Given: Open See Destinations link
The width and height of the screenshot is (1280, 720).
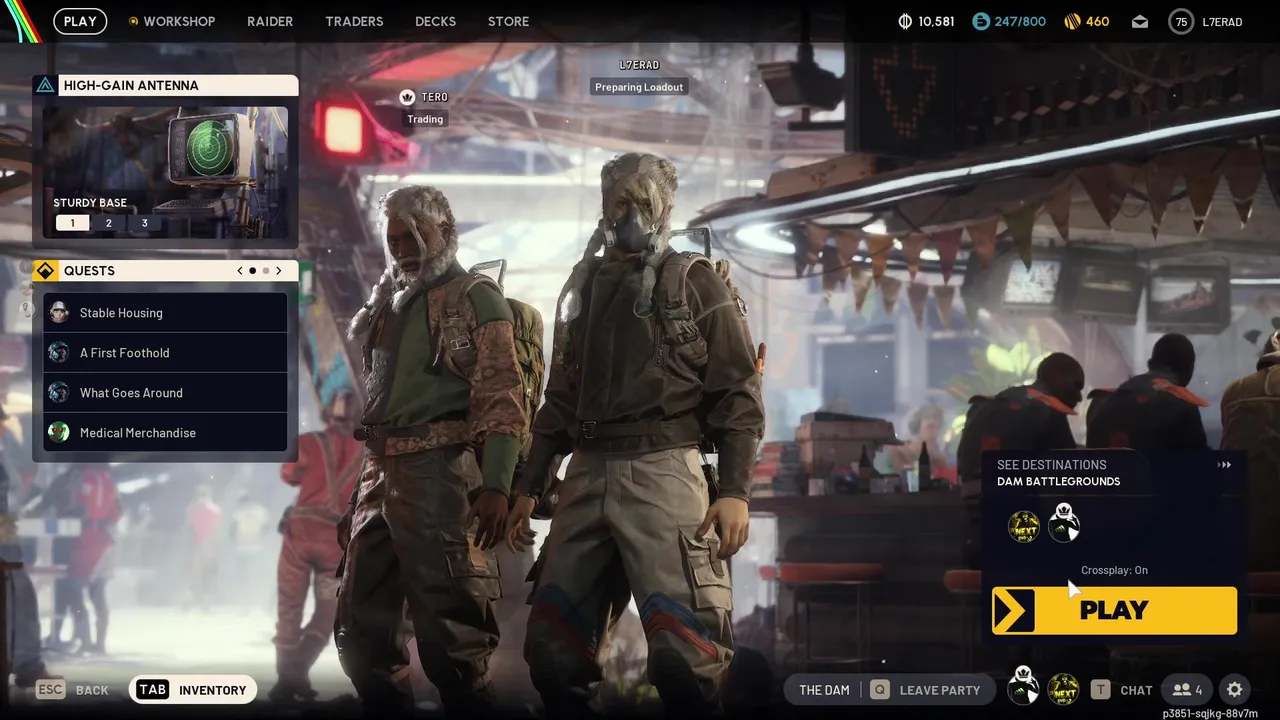Looking at the screenshot, I should click(x=1051, y=465).
